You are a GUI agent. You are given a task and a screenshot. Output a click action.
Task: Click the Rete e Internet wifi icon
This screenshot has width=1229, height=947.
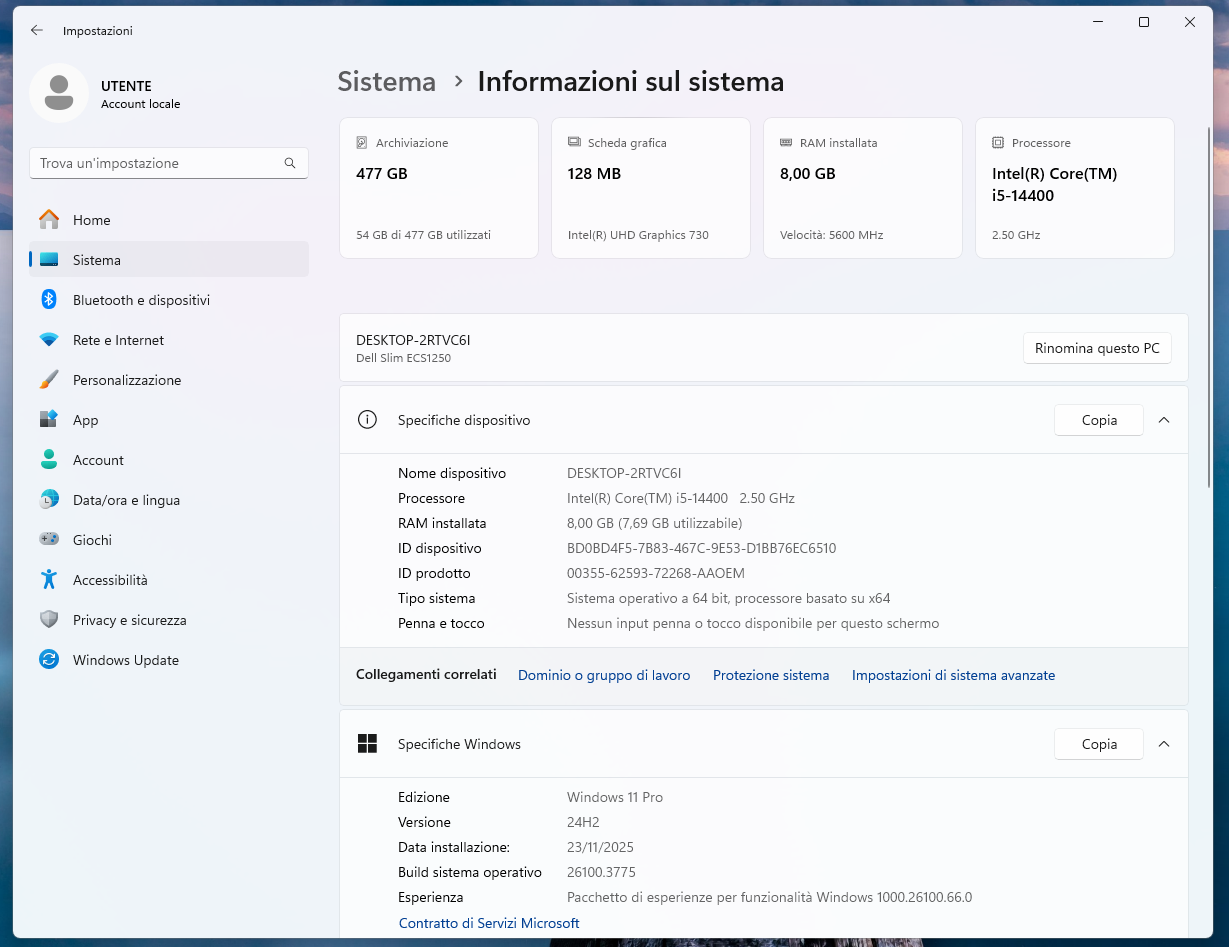click(x=49, y=340)
